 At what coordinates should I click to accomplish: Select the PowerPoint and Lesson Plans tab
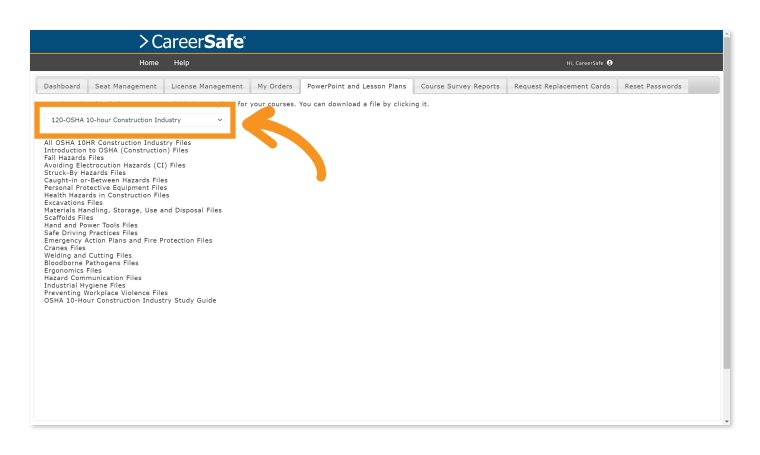click(x=357, y=86)
